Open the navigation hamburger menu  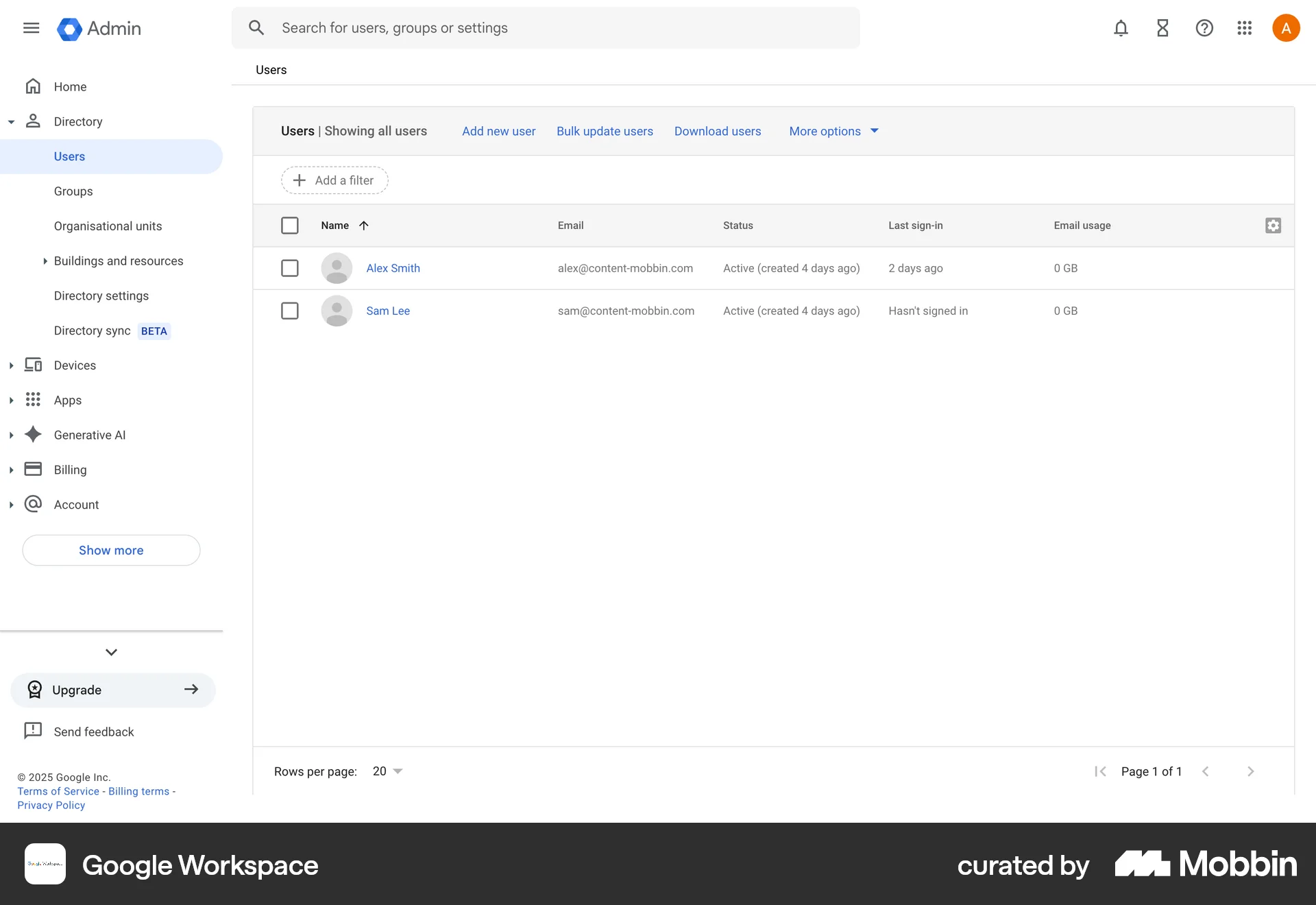click(31, 28)
